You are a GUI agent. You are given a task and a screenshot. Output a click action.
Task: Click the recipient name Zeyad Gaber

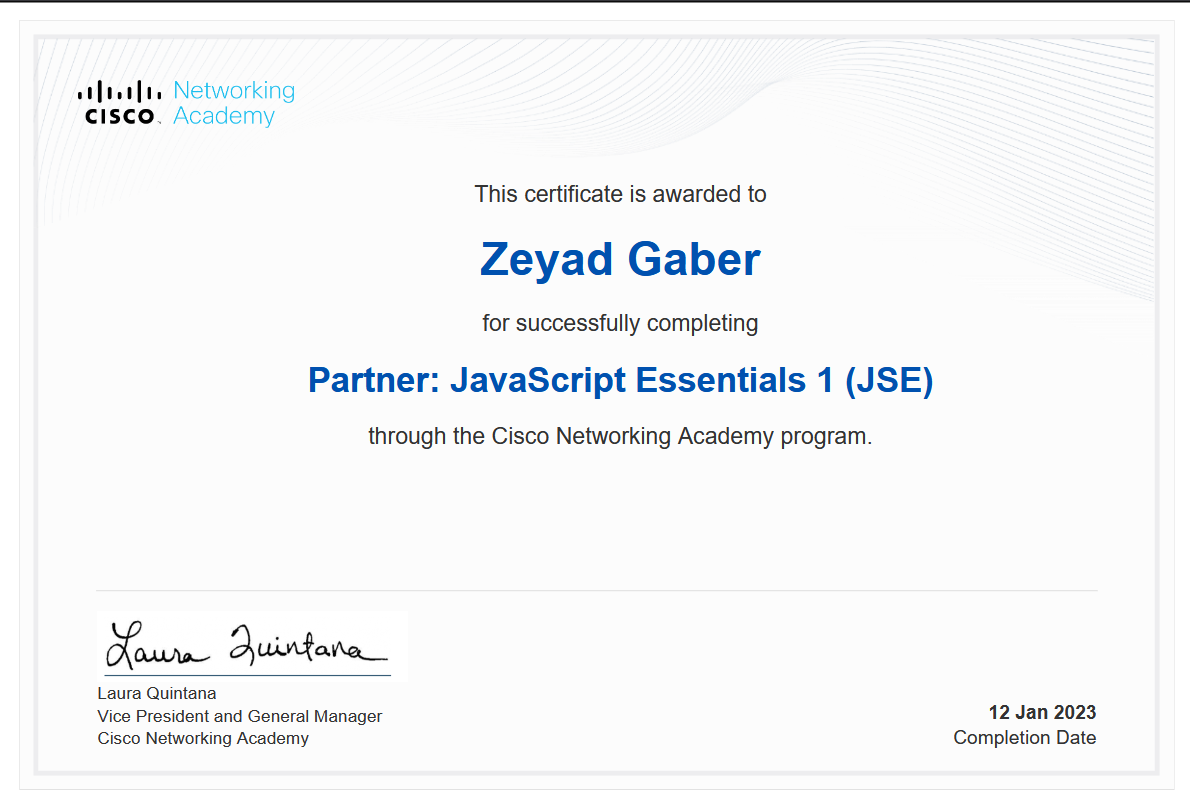620,259
